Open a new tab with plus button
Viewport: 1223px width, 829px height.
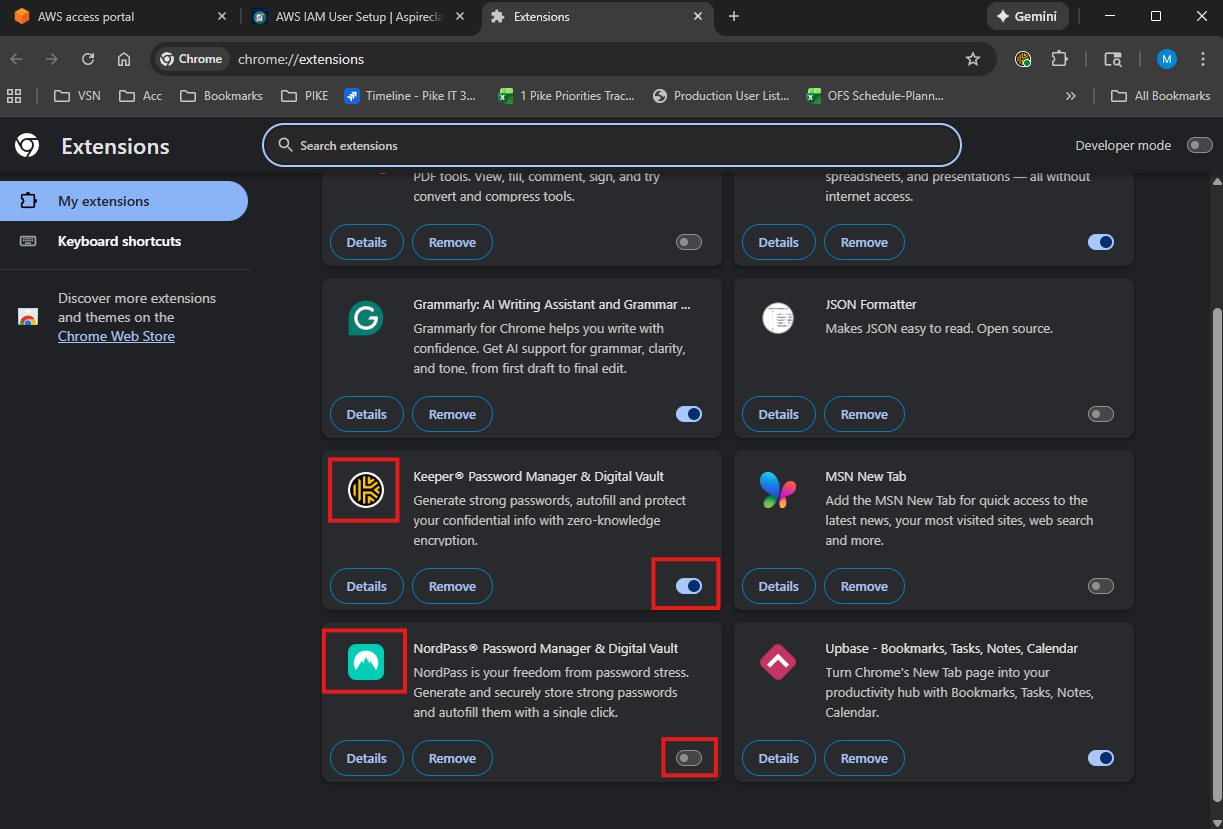734,16
